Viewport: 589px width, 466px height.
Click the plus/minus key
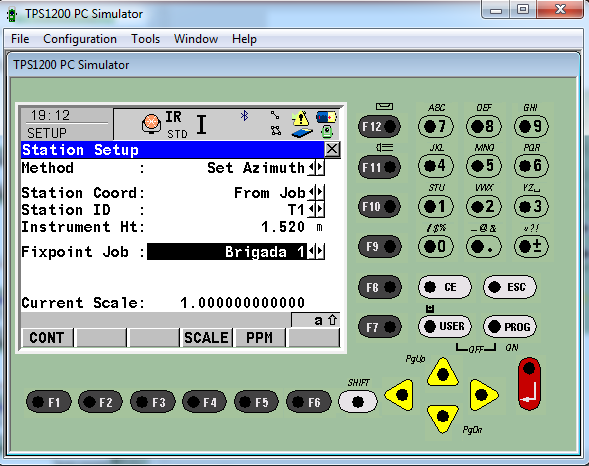pos(531,246)
